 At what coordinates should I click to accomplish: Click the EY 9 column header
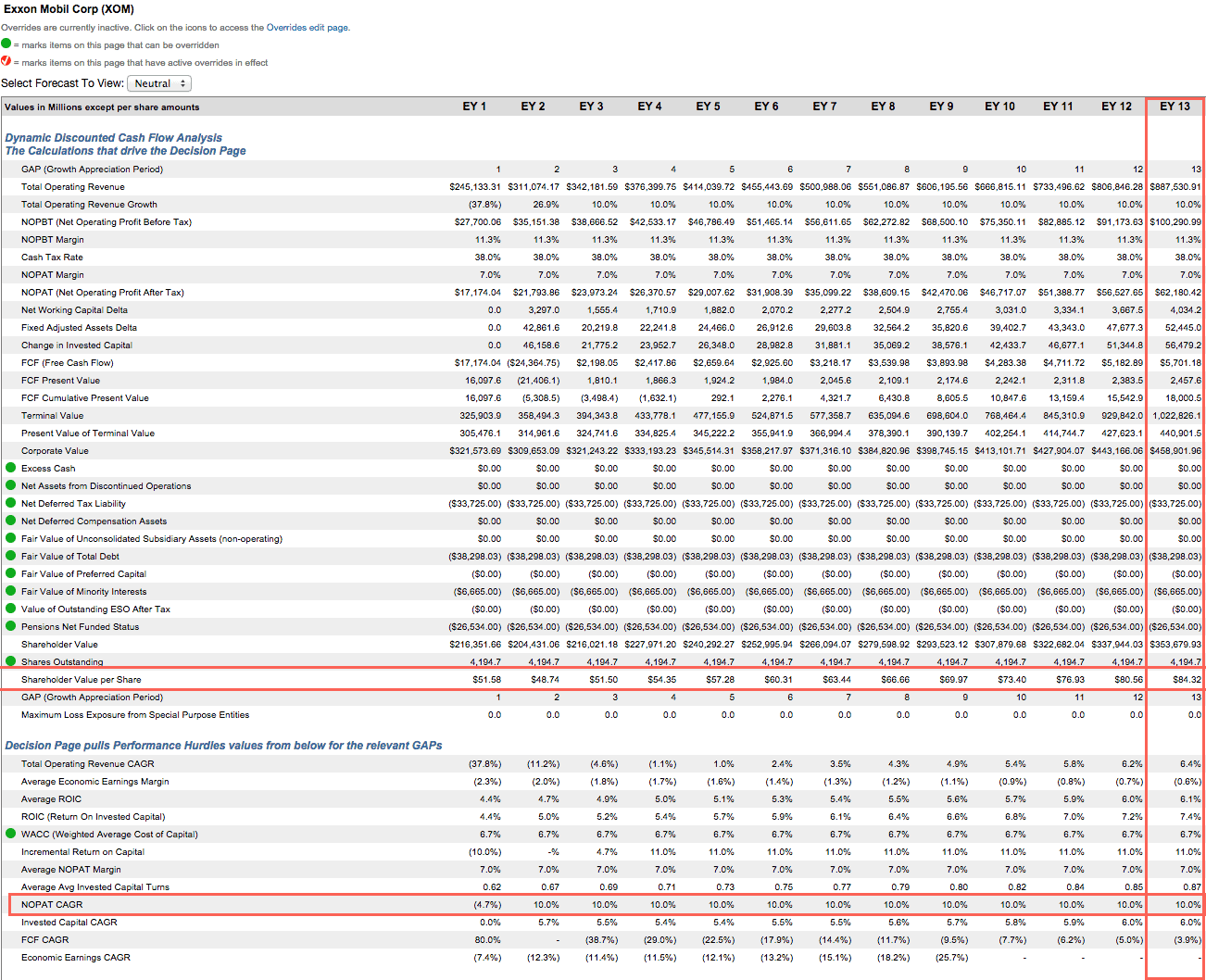point(941,107)
